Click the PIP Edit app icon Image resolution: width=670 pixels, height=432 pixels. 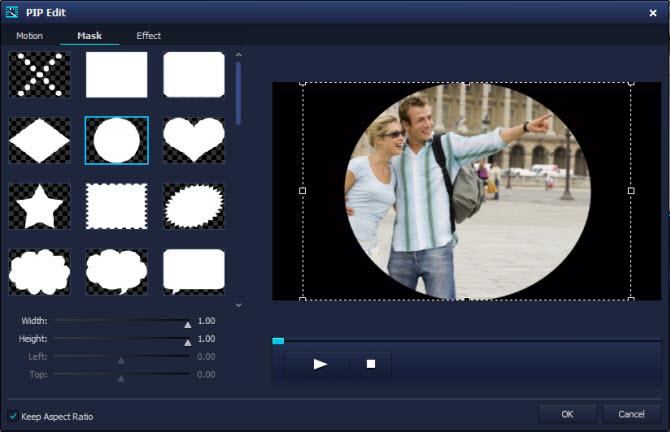pyautogui.click(x=12, y=12)
